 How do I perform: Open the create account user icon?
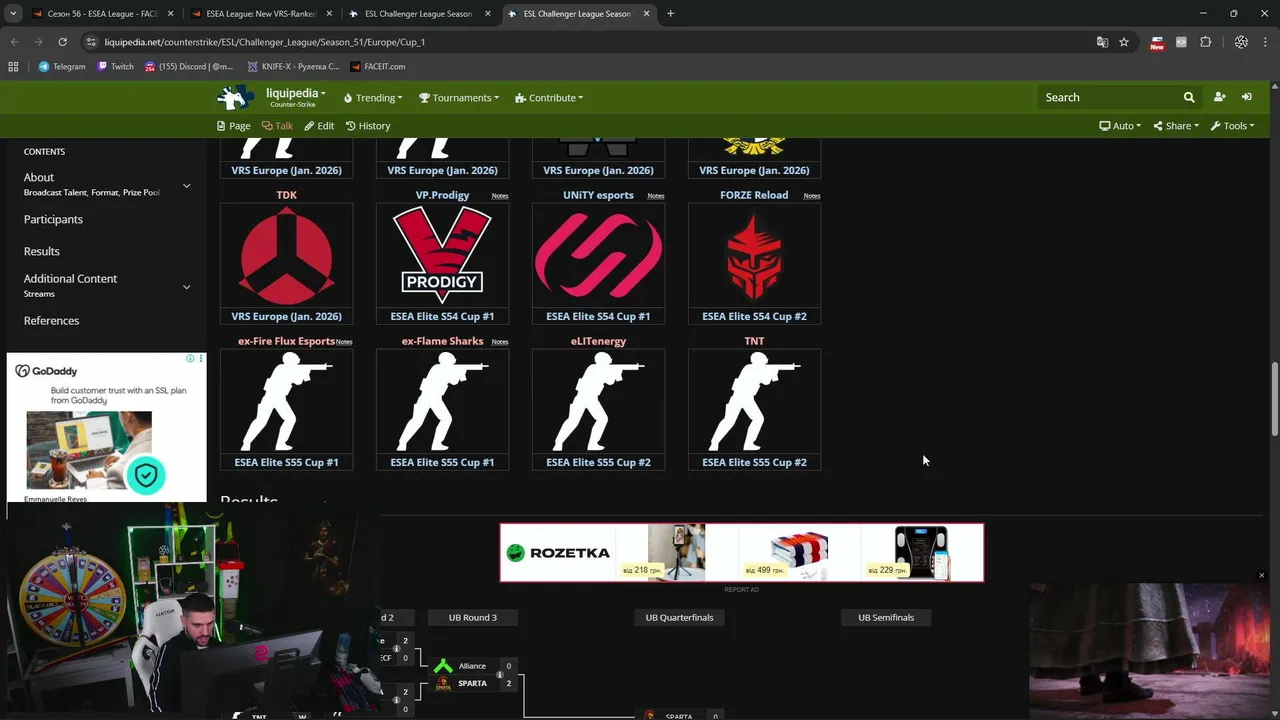coord(1219,97)
